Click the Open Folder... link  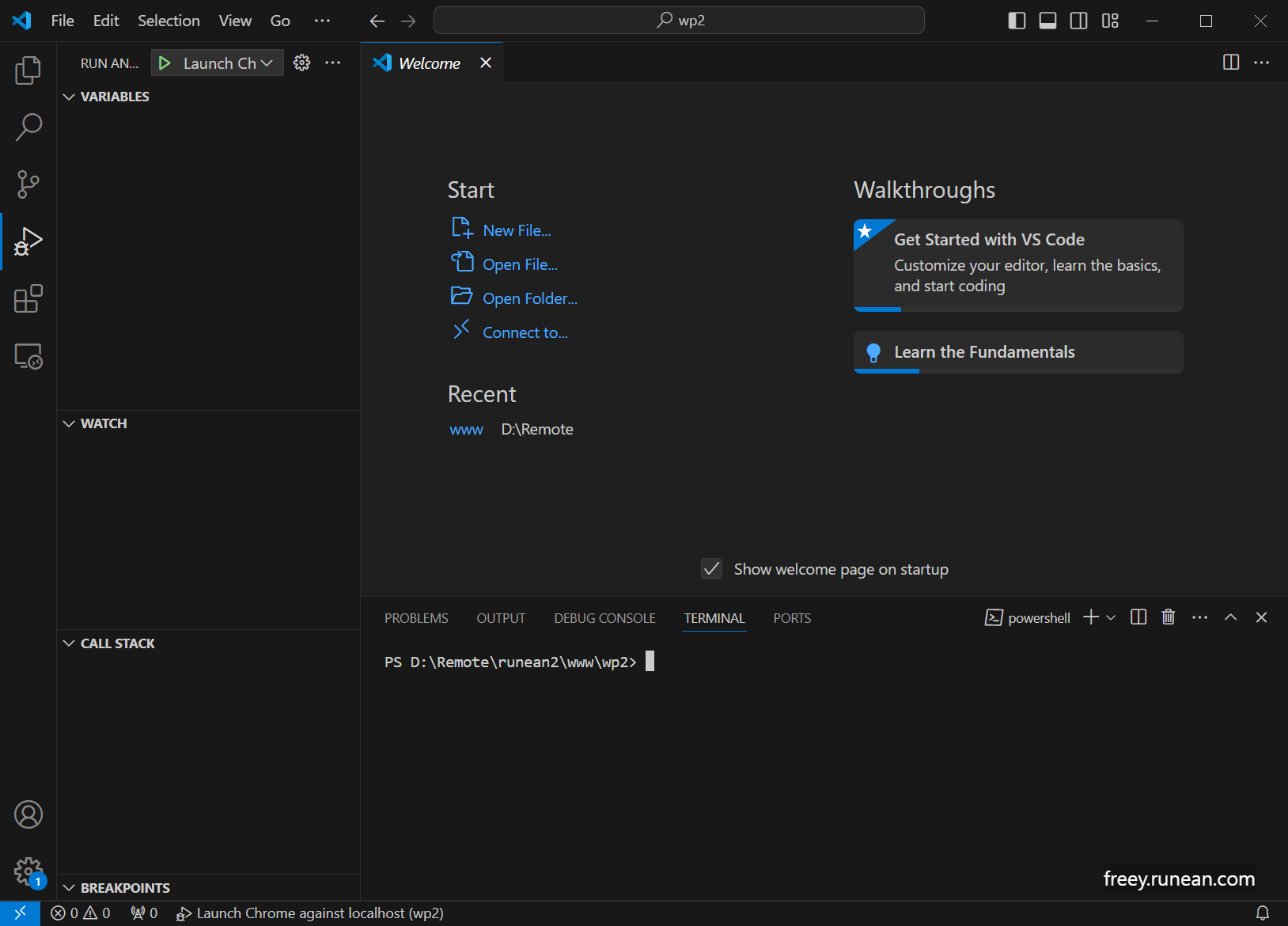(530, 298)
